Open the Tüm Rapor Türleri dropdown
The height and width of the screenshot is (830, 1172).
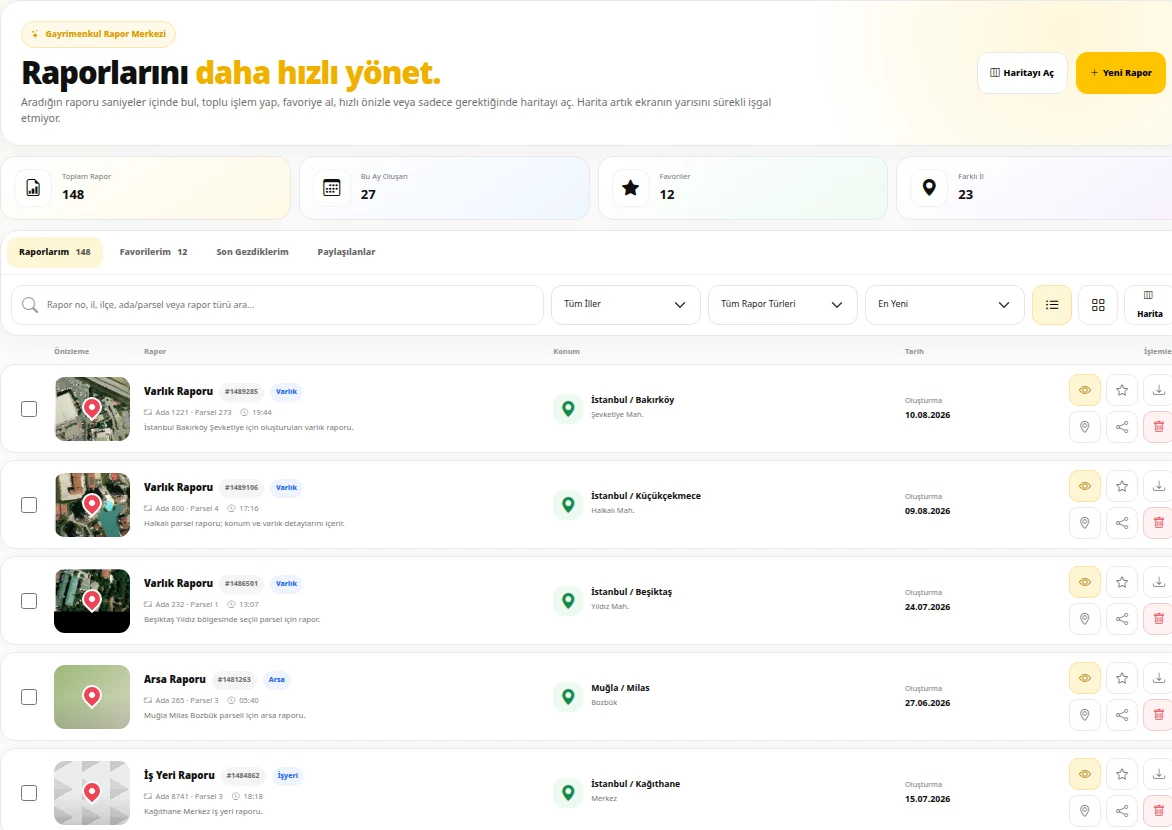click(x=783, y=304)
